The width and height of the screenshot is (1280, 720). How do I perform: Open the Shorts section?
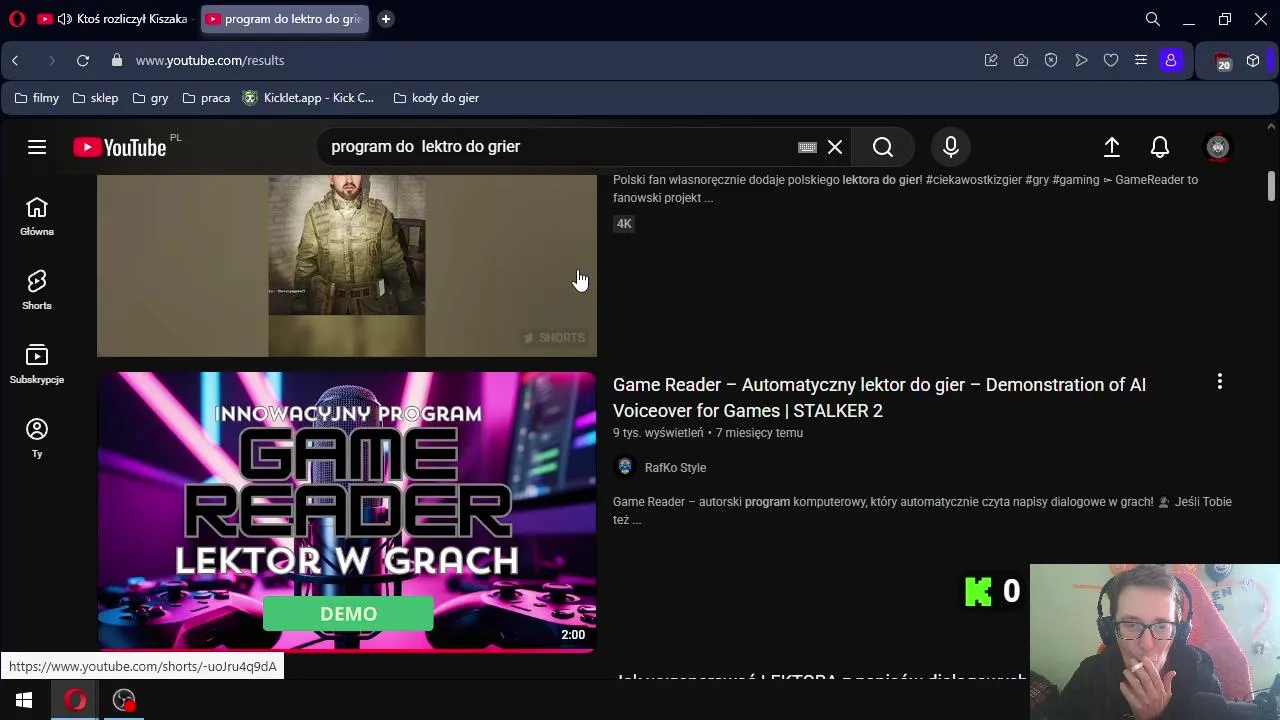pos(37,291)
